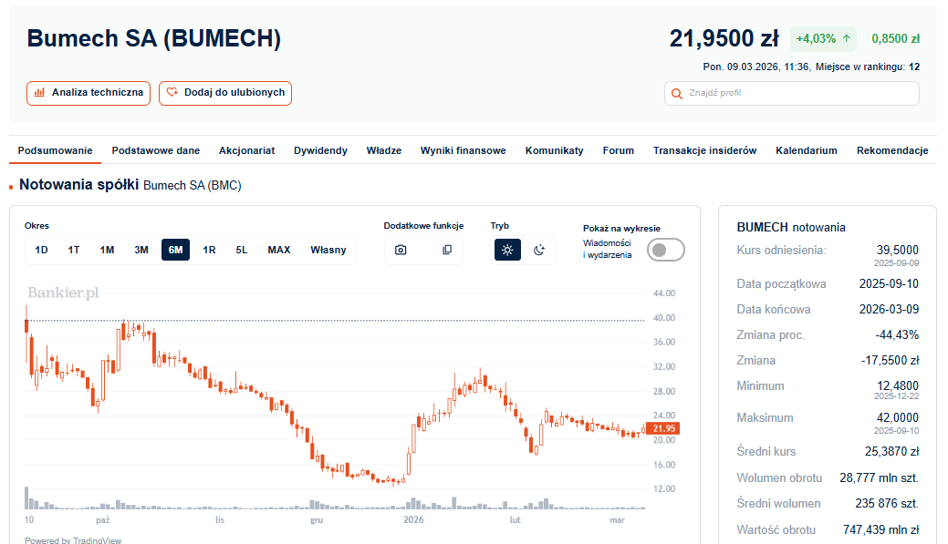Click the Minimum value 12,4800
Image resolution: width=948 pixels, height=544 pixels.
coord(898,385)
